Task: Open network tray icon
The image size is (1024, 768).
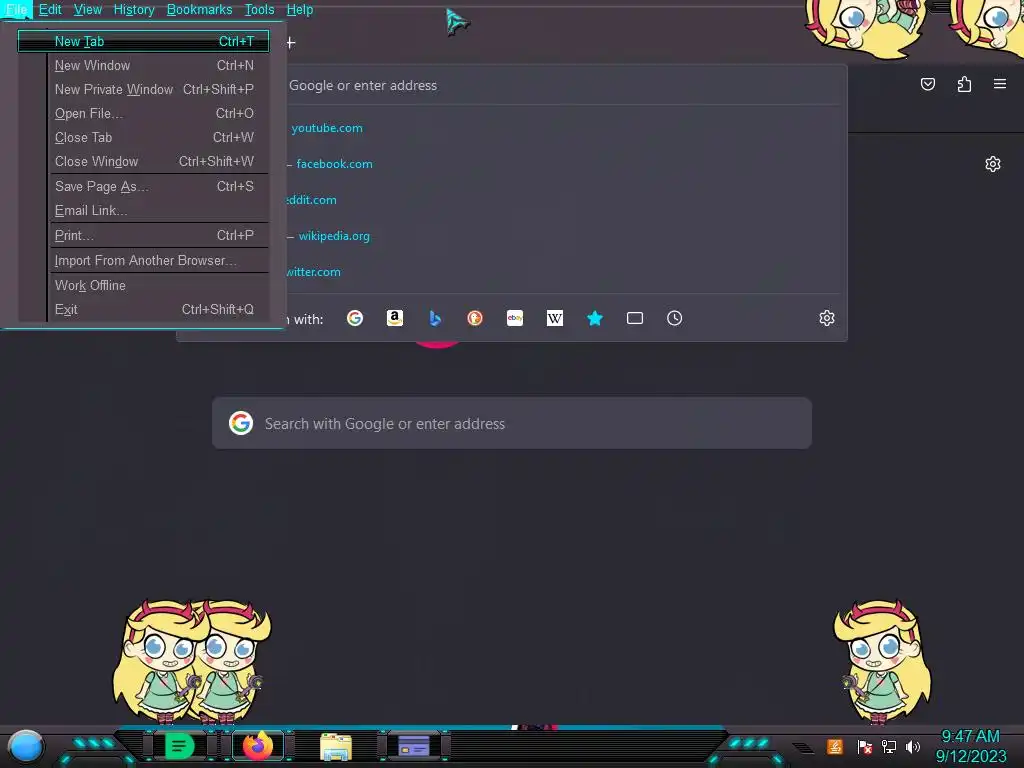Action: 889,746
